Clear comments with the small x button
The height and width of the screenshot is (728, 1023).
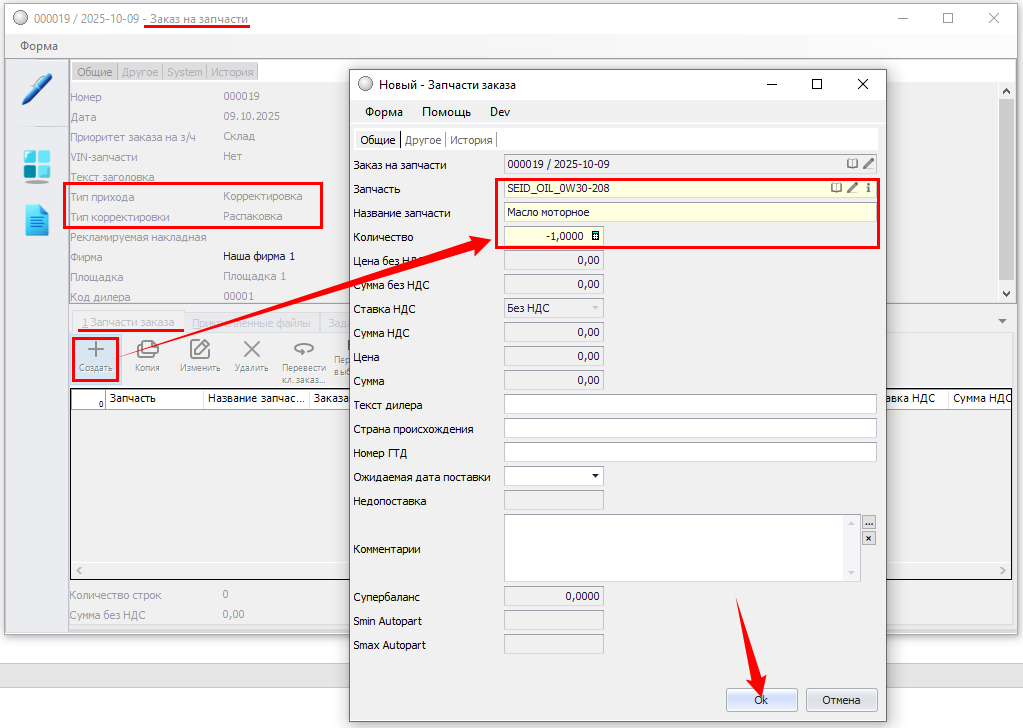click(x=868, y=538)
